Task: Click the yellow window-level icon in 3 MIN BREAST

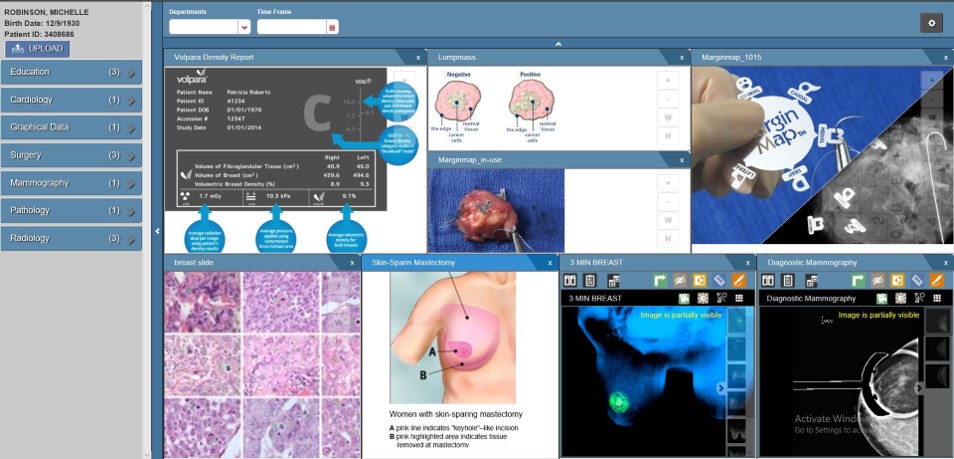Action: (699, 281)
